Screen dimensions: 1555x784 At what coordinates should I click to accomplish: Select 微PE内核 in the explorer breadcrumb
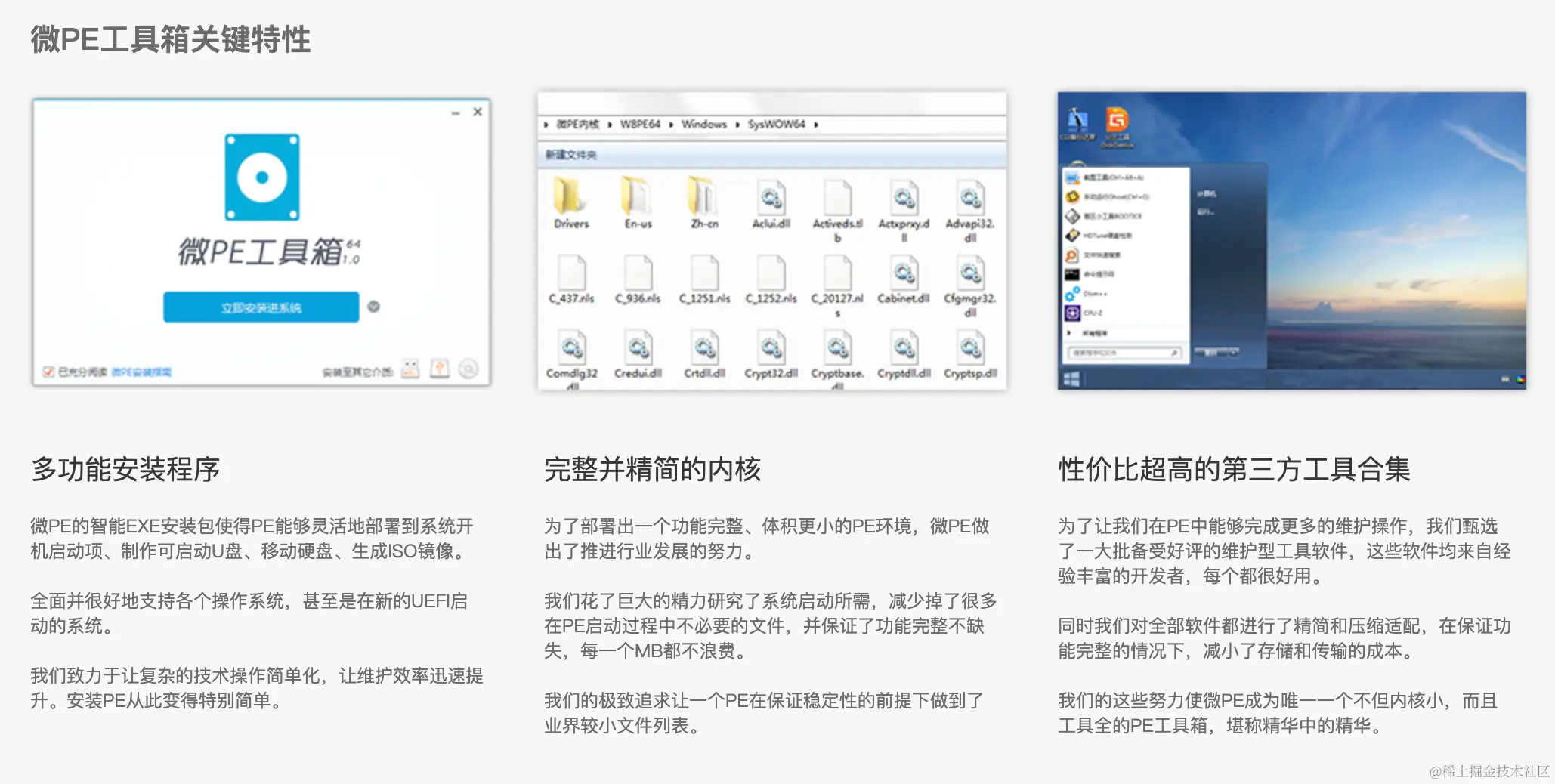(x=577, y=124)
